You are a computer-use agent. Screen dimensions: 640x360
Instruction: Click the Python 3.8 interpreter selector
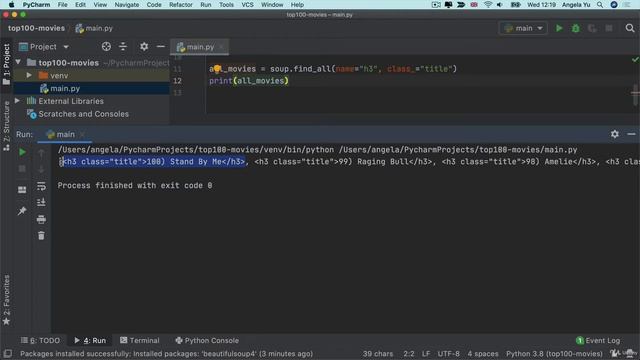tap(554, 354)
